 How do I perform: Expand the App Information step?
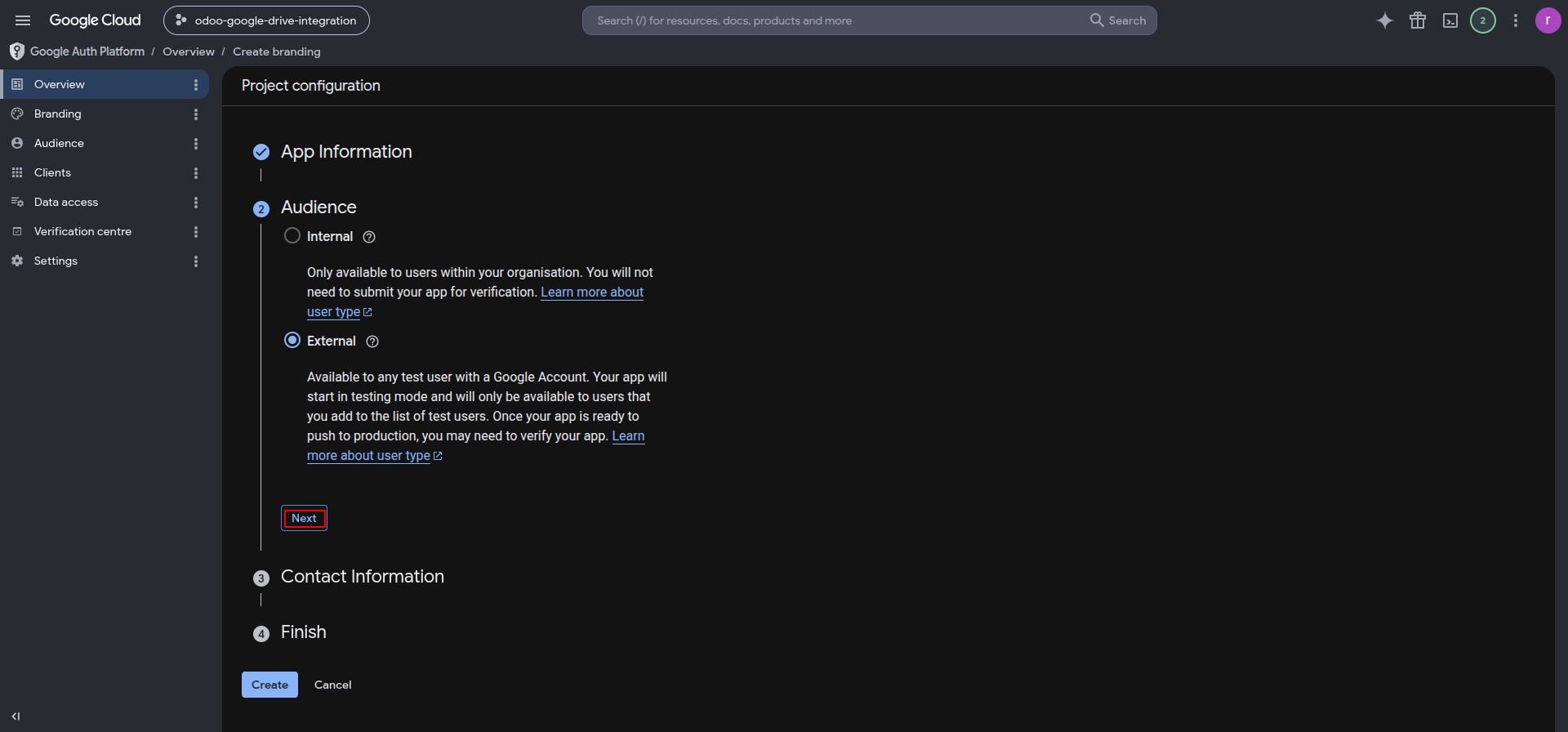click(346, 152)
